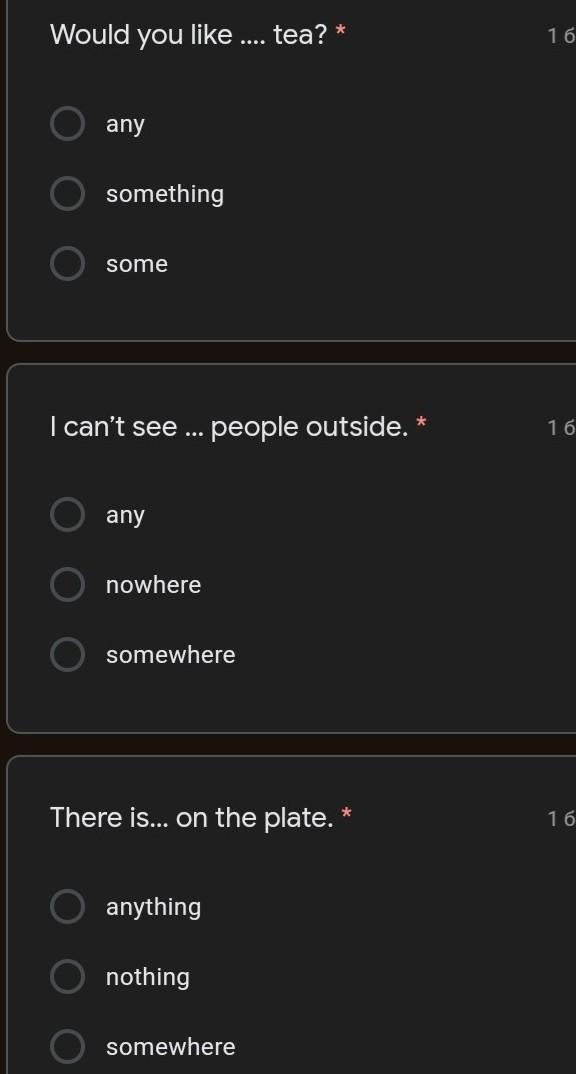Click the 'something' option label text
Image resolution: width=576 pixels, height=1074 pixels.
pyautogui.click(x=165, y=195)
